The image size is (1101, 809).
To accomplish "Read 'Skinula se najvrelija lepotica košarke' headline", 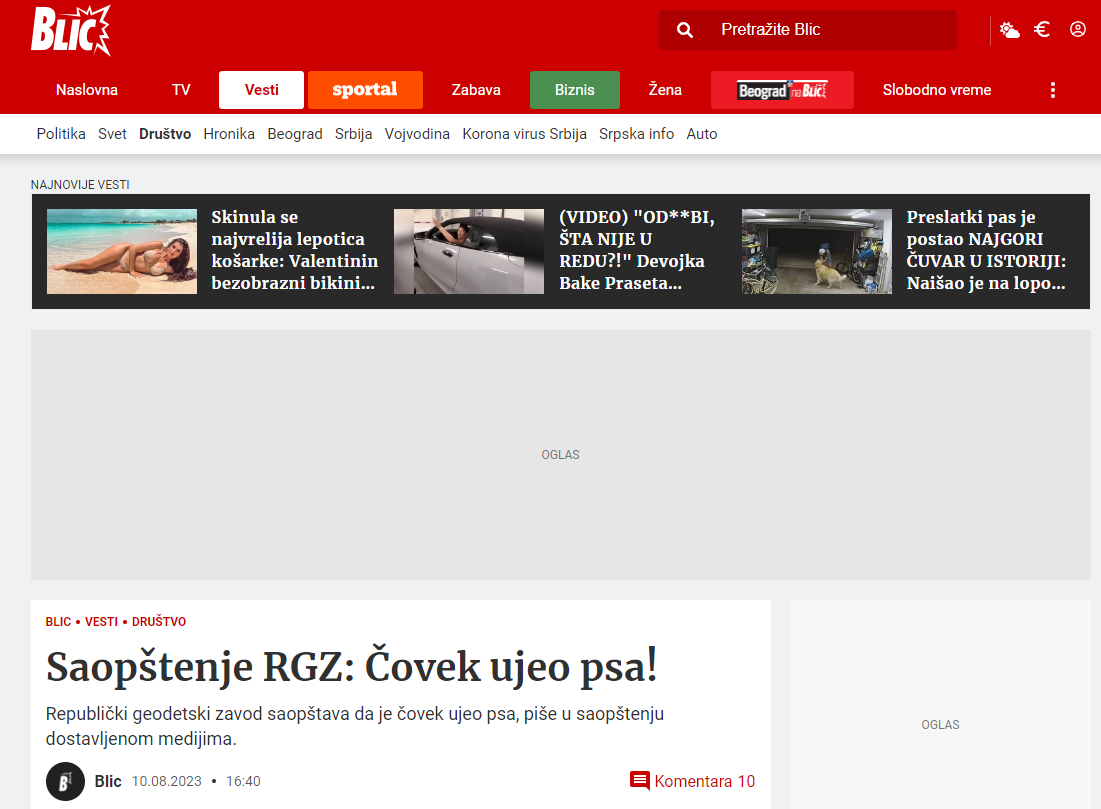I will [x=294, y=250].
